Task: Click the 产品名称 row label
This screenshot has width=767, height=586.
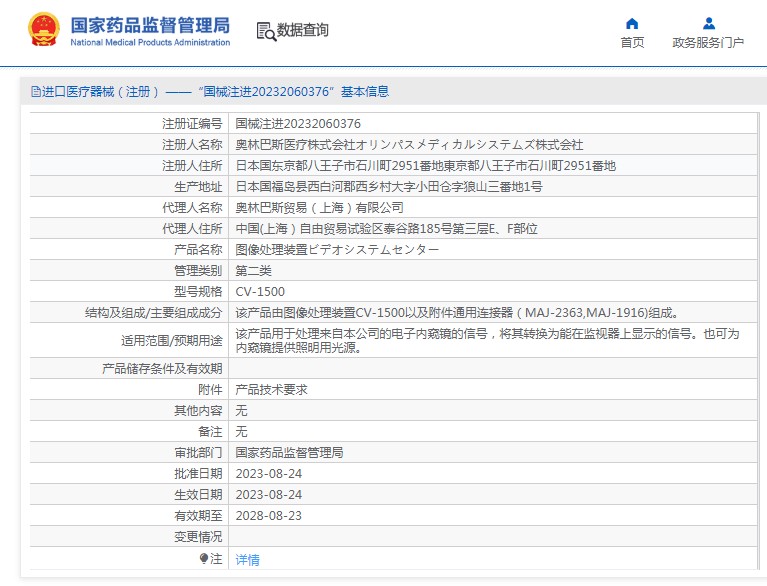Action: [x=198, y=250]
